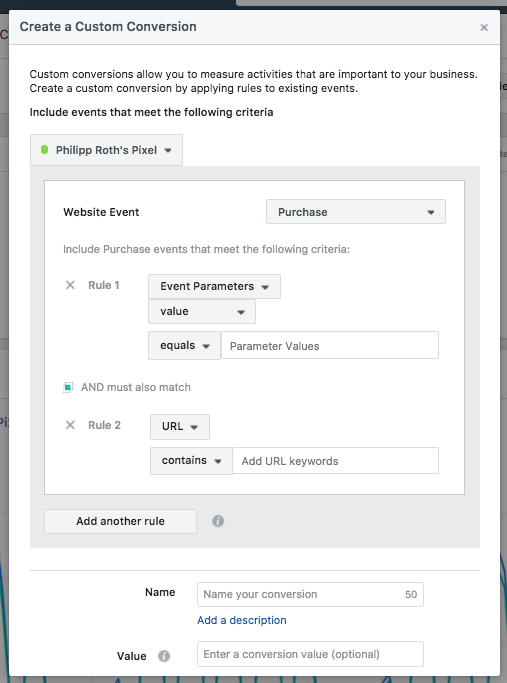The image size is (507, 683).
Task: Open the value parameter dropdown
Action: (202, 311)
